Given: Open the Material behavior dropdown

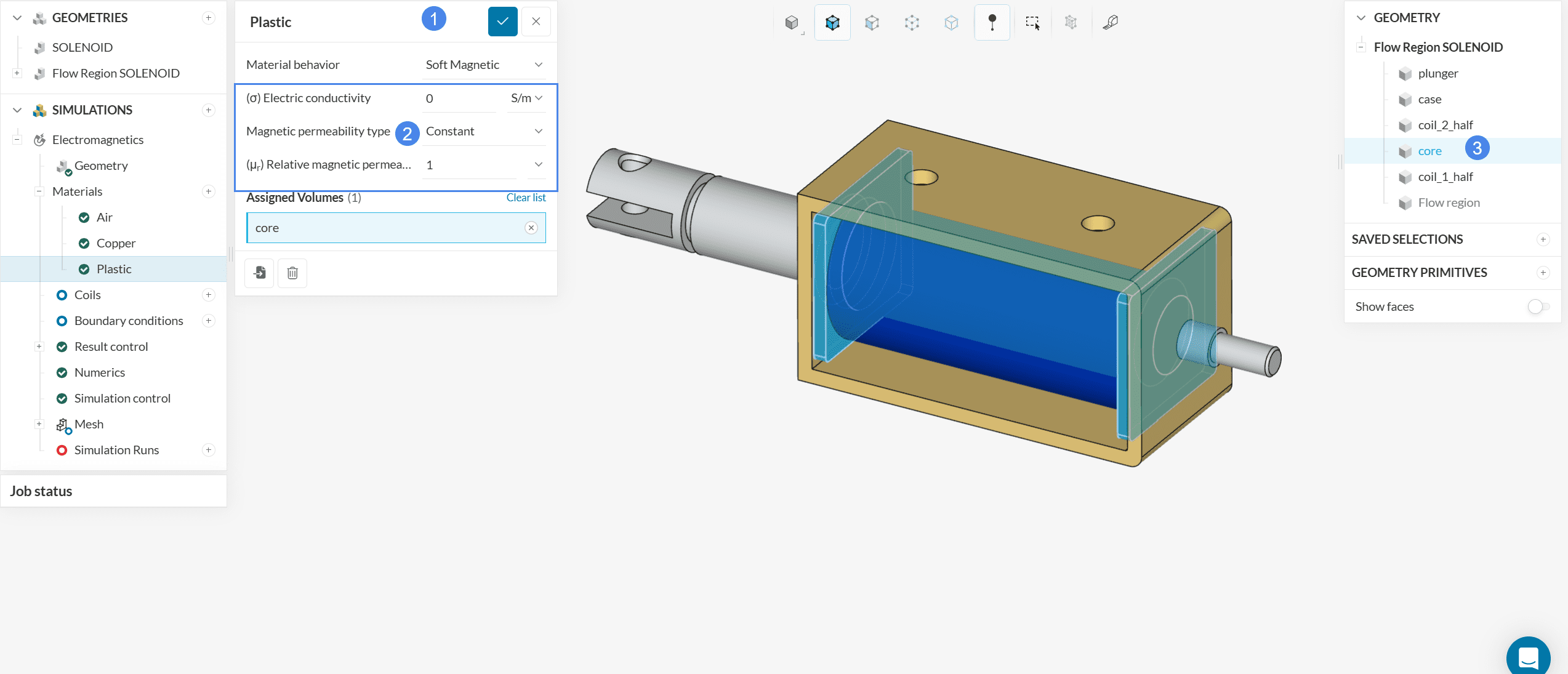Looking at the screenshot, I should 484,65.
